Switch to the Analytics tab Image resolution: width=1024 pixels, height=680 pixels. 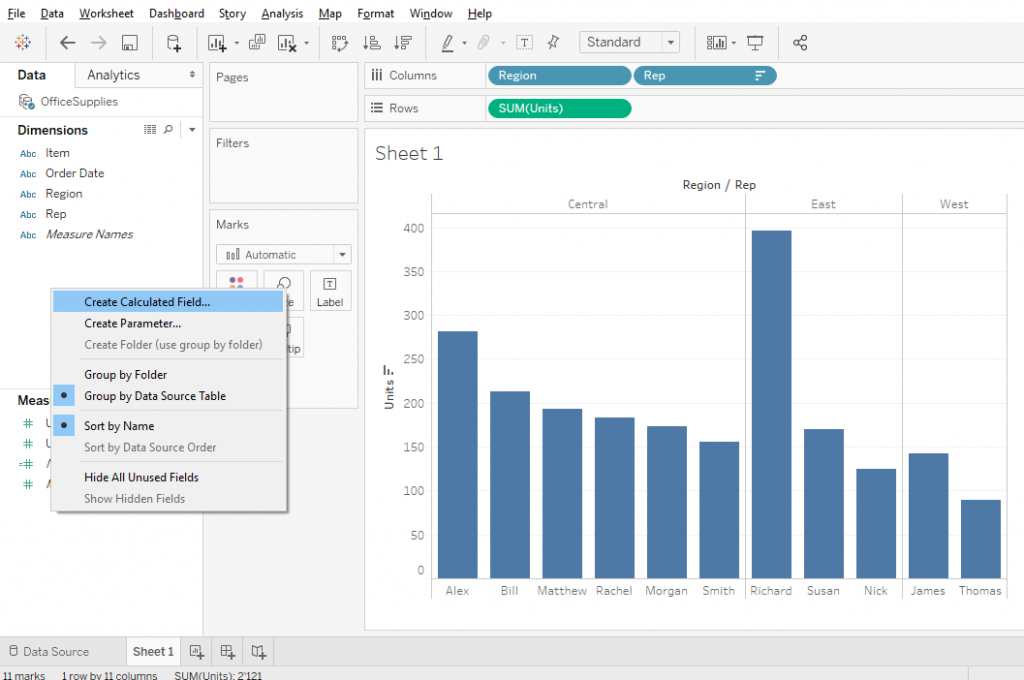pyautogui.click(x=113, y=75)
